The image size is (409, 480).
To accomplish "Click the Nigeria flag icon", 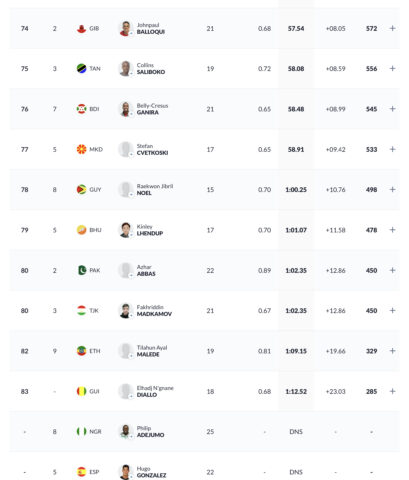I will pyautogui.click(x=82, y=431).
